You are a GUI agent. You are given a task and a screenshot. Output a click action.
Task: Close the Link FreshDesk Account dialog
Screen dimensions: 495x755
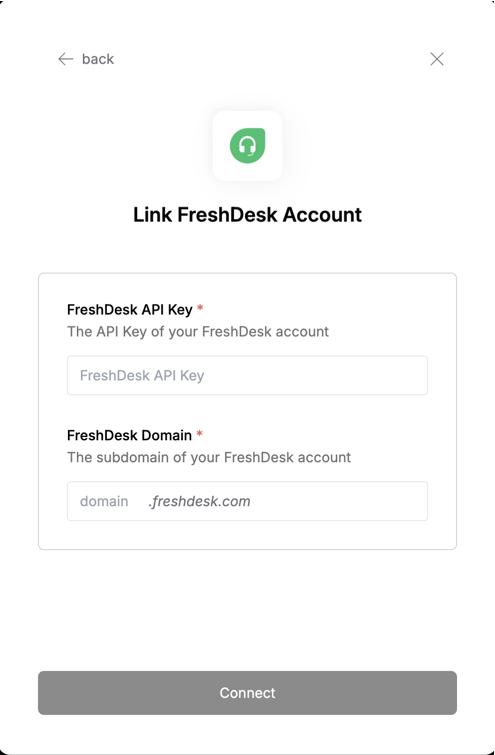point(437,59)
